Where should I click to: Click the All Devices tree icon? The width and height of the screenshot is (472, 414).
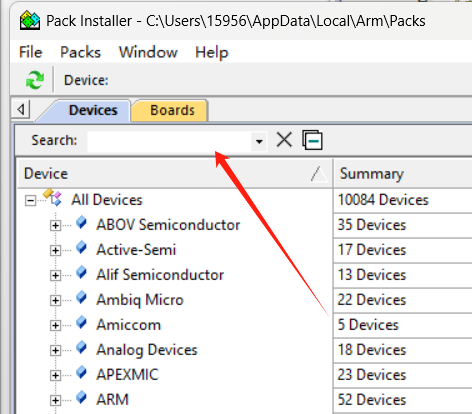[x=53, y=197]
